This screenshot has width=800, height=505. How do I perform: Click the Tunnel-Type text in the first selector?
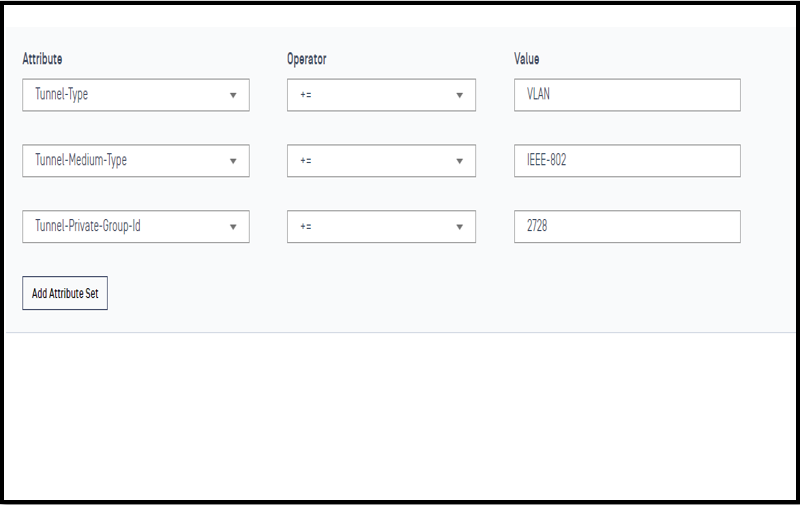point(61,94)
